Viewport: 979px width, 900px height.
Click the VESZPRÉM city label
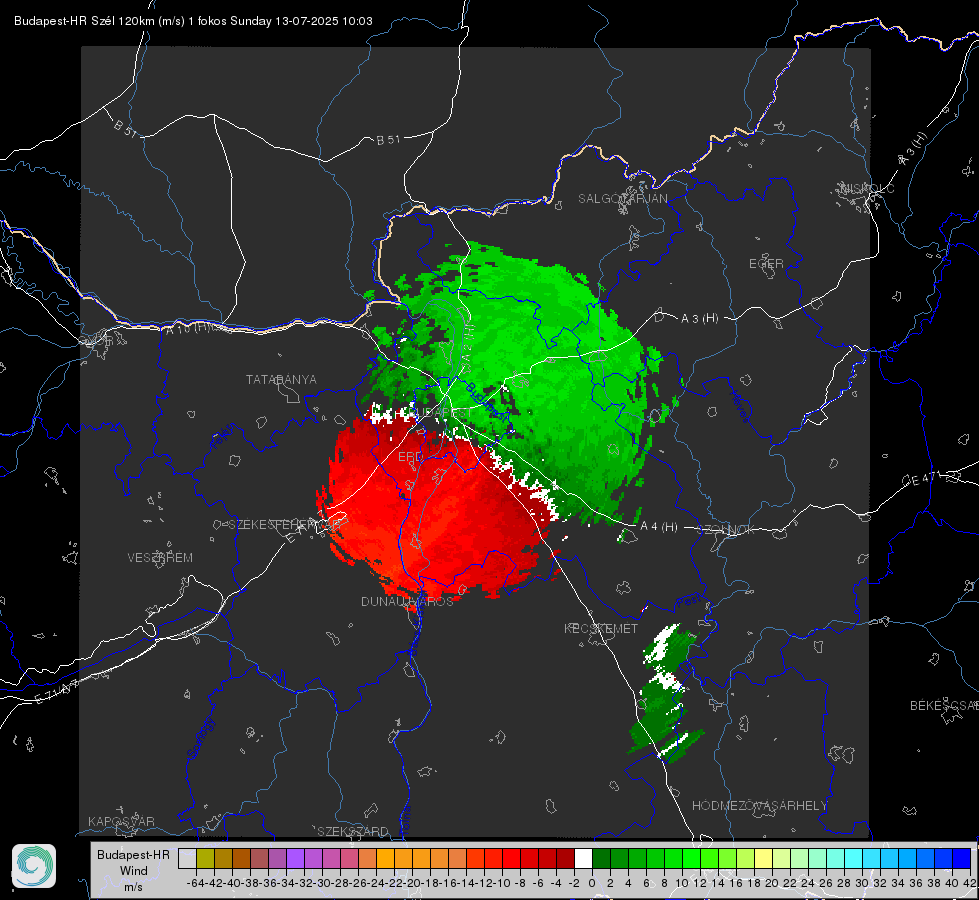click(160, 558)
